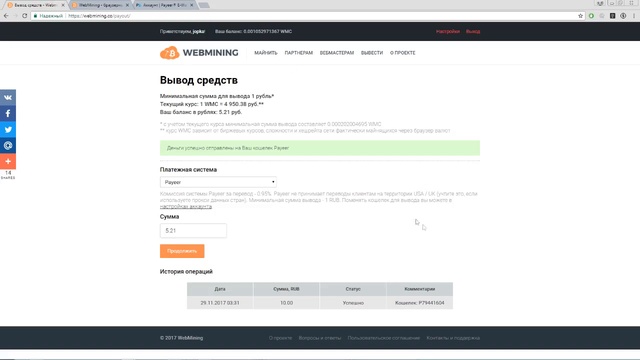Open Настройки link in top bar
The image size is (640, 360).
coord(448,31)
